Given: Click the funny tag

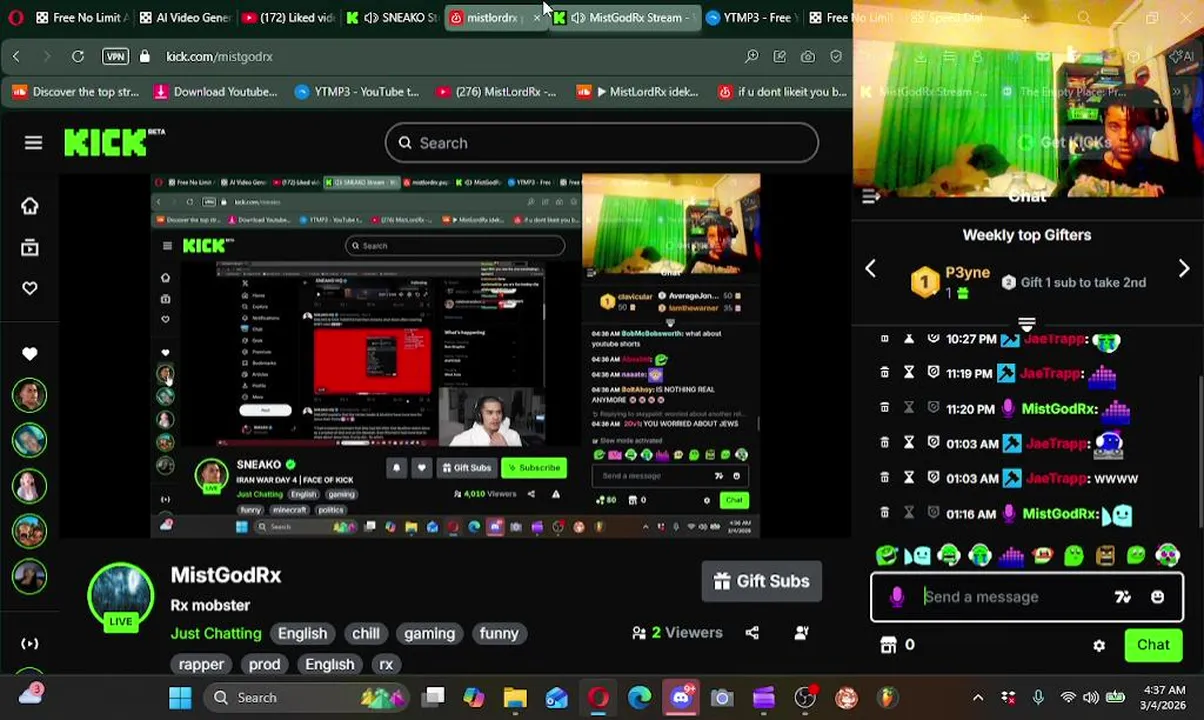Looking at the screenshot, I should [x=499, y=633].
